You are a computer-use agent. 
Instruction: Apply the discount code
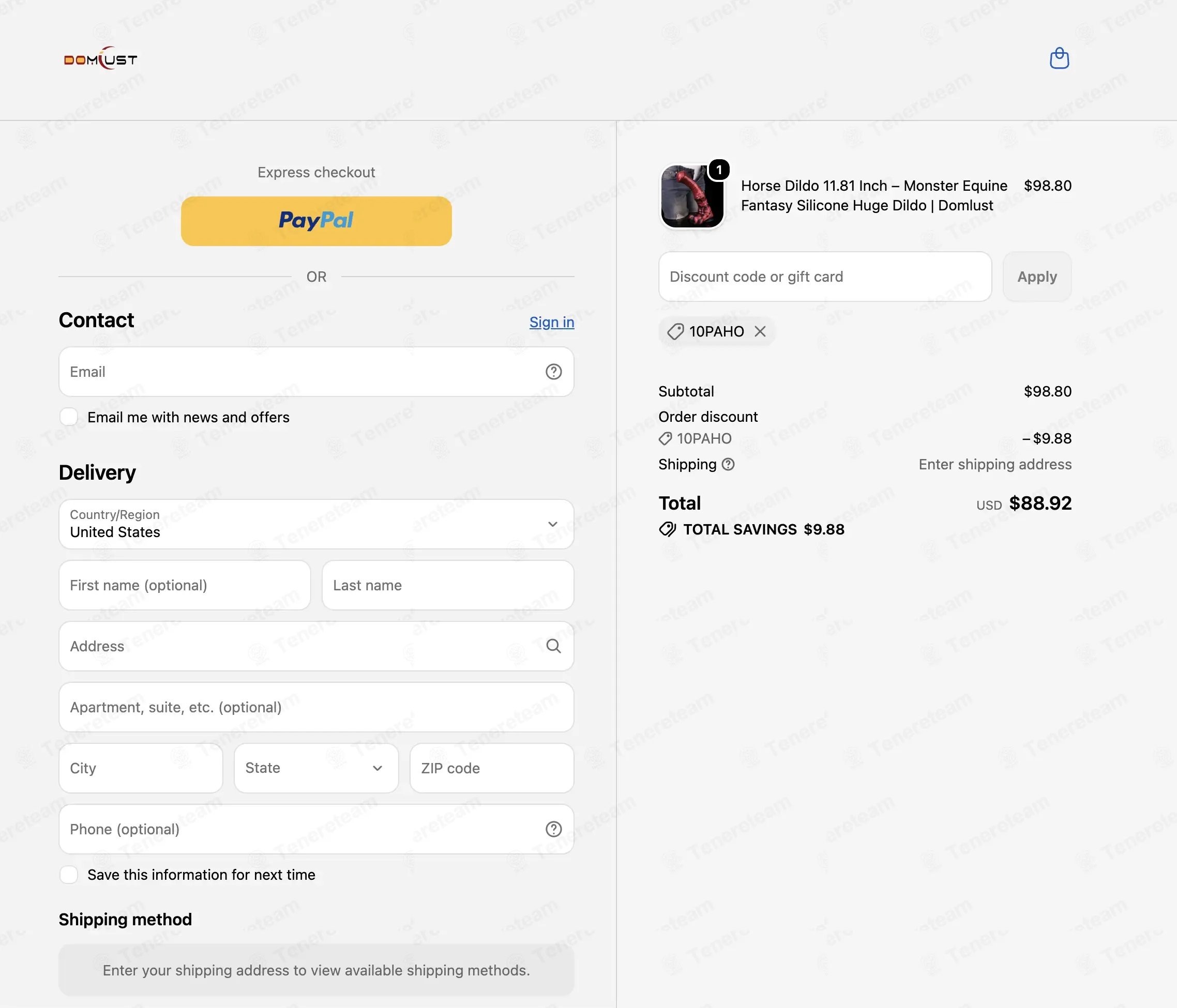point(1037,277)
